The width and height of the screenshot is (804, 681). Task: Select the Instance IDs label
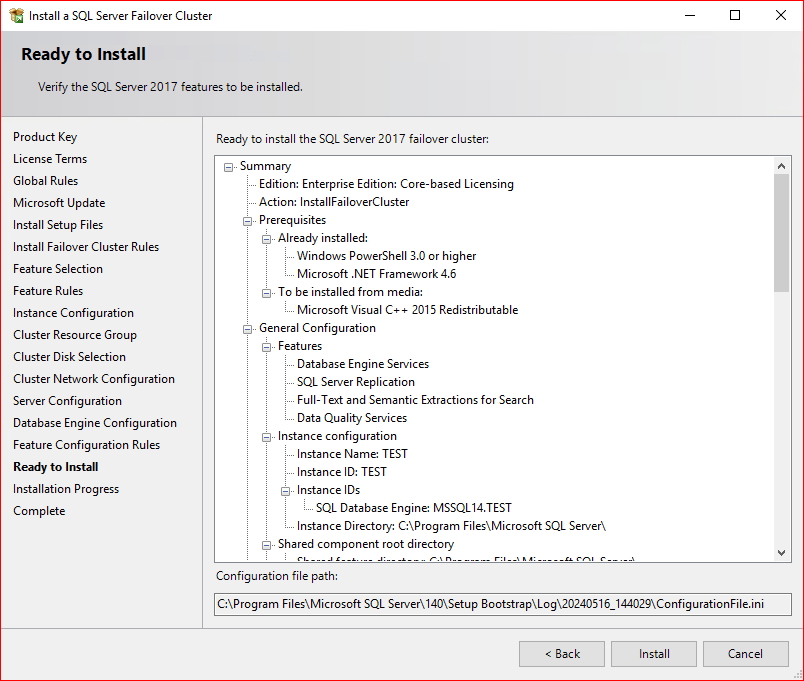328,490
